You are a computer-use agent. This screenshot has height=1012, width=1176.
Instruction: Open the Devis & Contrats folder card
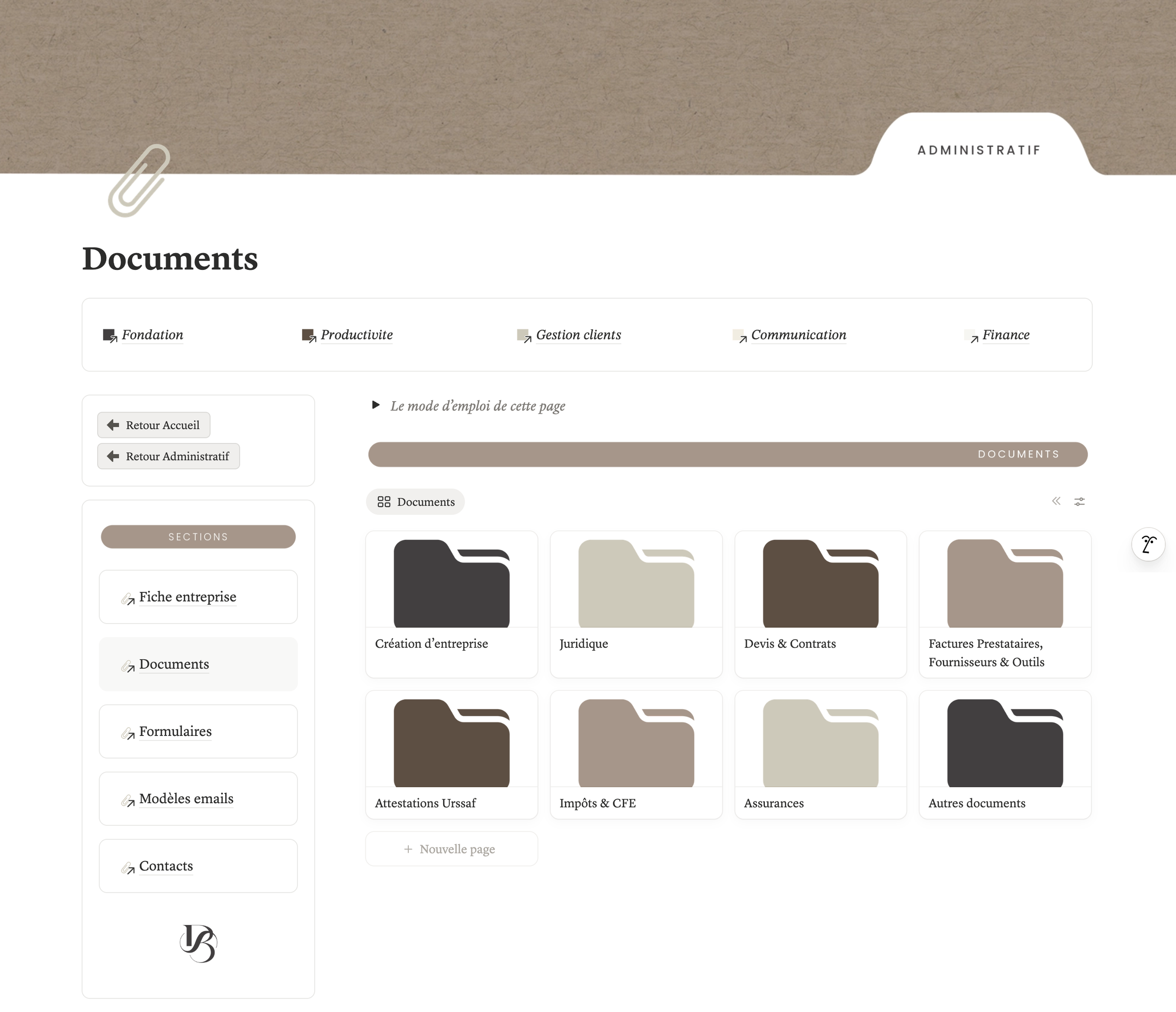pyautogui.click(x=821, y=604)
